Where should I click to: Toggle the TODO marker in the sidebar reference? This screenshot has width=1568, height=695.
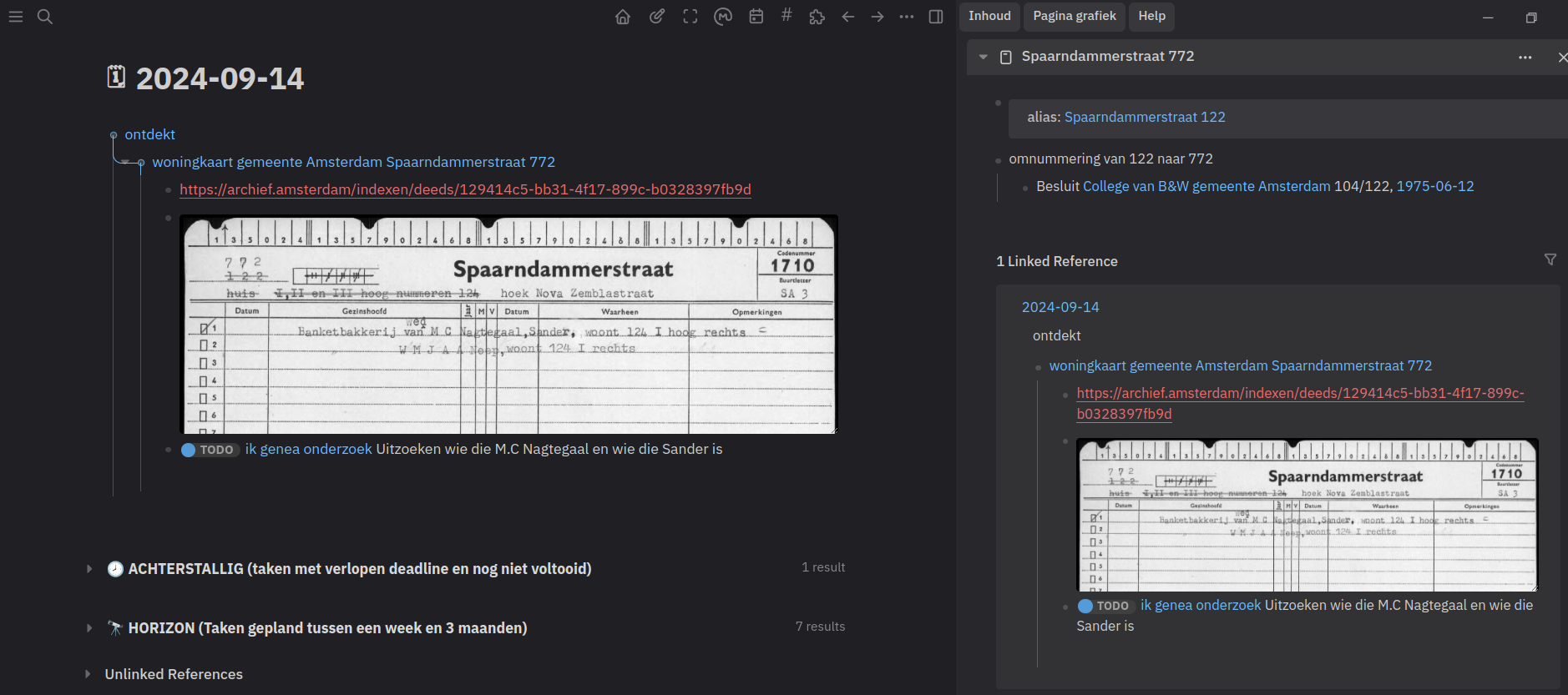(1085, 606)
